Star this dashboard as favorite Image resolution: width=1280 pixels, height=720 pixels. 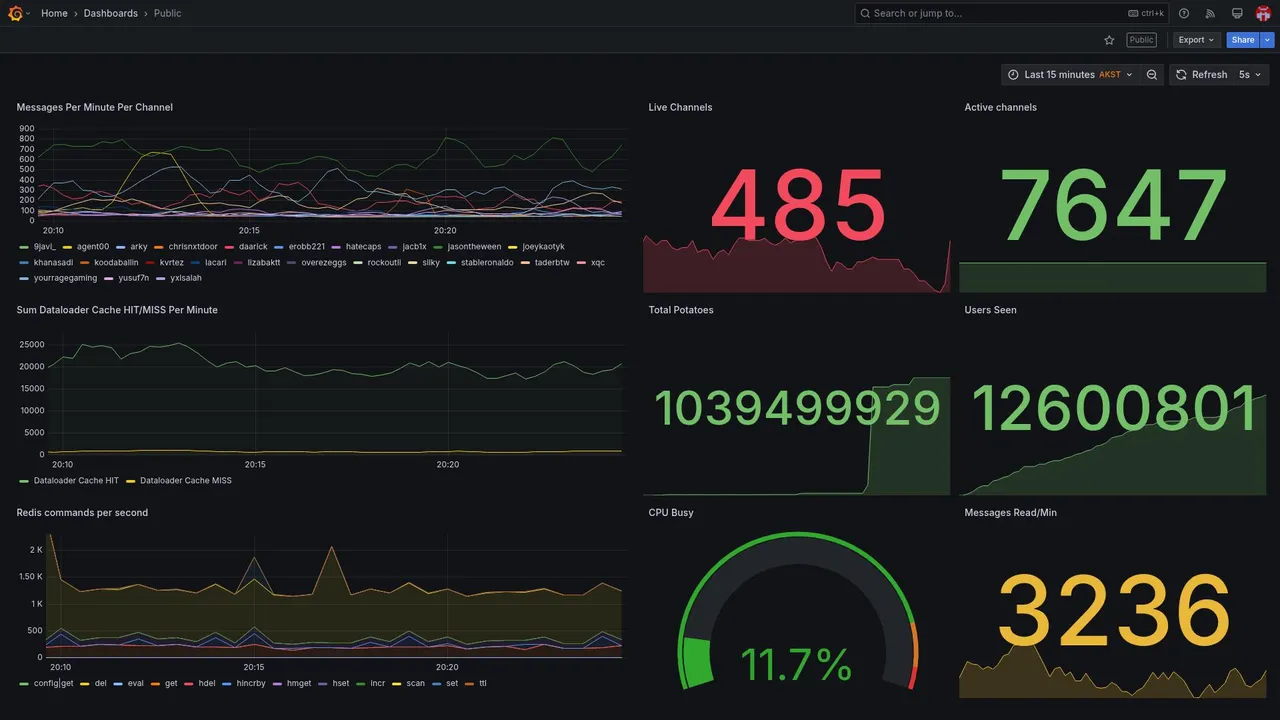click(1109, 40)
